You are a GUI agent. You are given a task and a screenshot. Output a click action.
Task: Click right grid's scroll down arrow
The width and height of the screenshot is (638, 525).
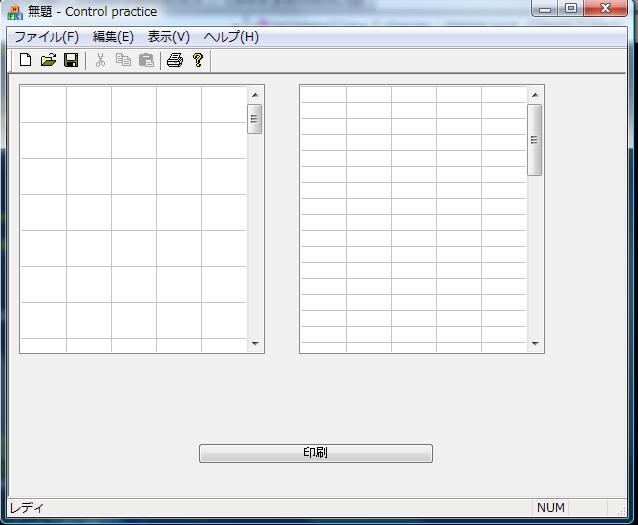(535, 343)
